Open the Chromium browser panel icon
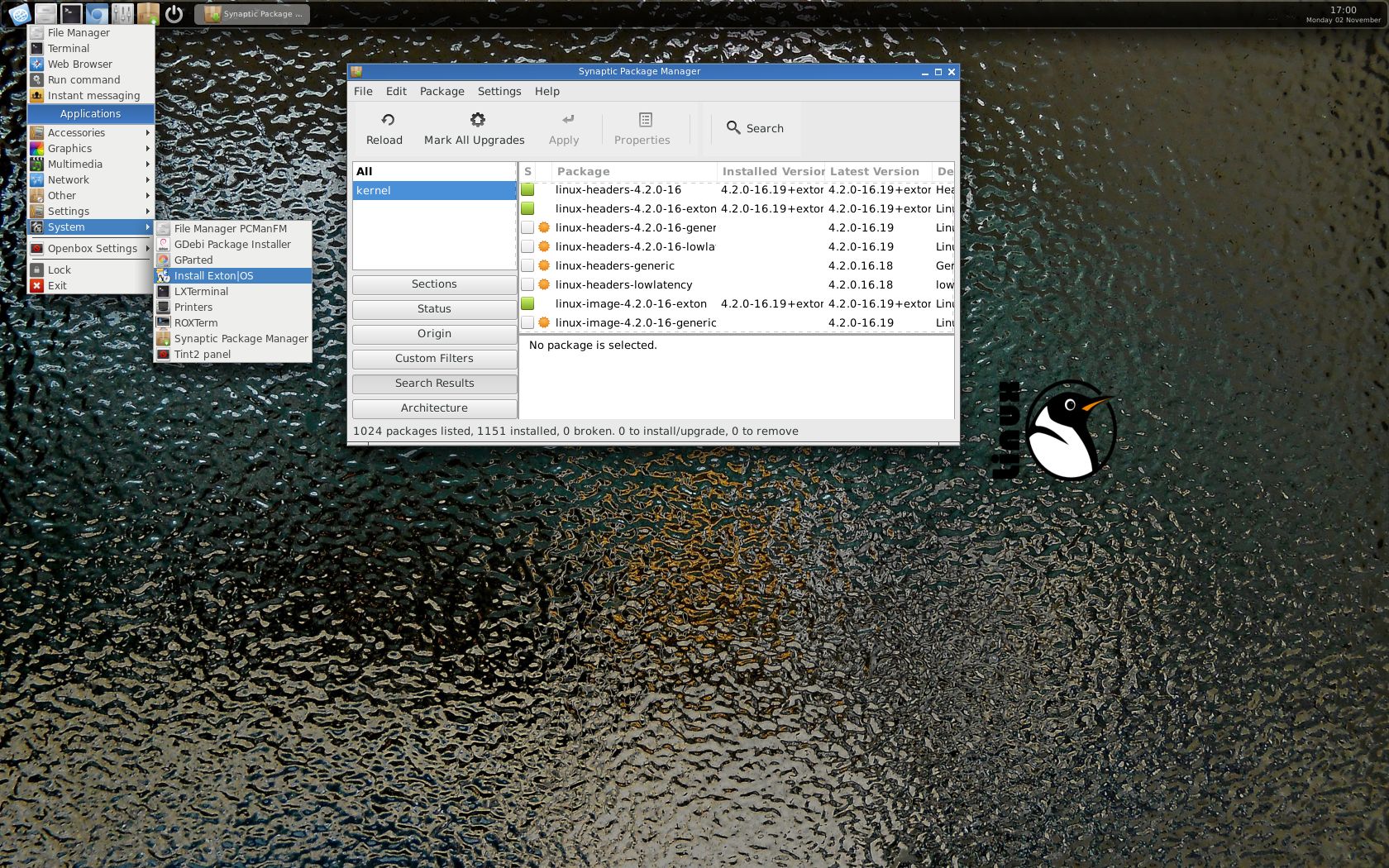Image resolution: width=1389 pixels, height=868 pixels. [98, 14]
